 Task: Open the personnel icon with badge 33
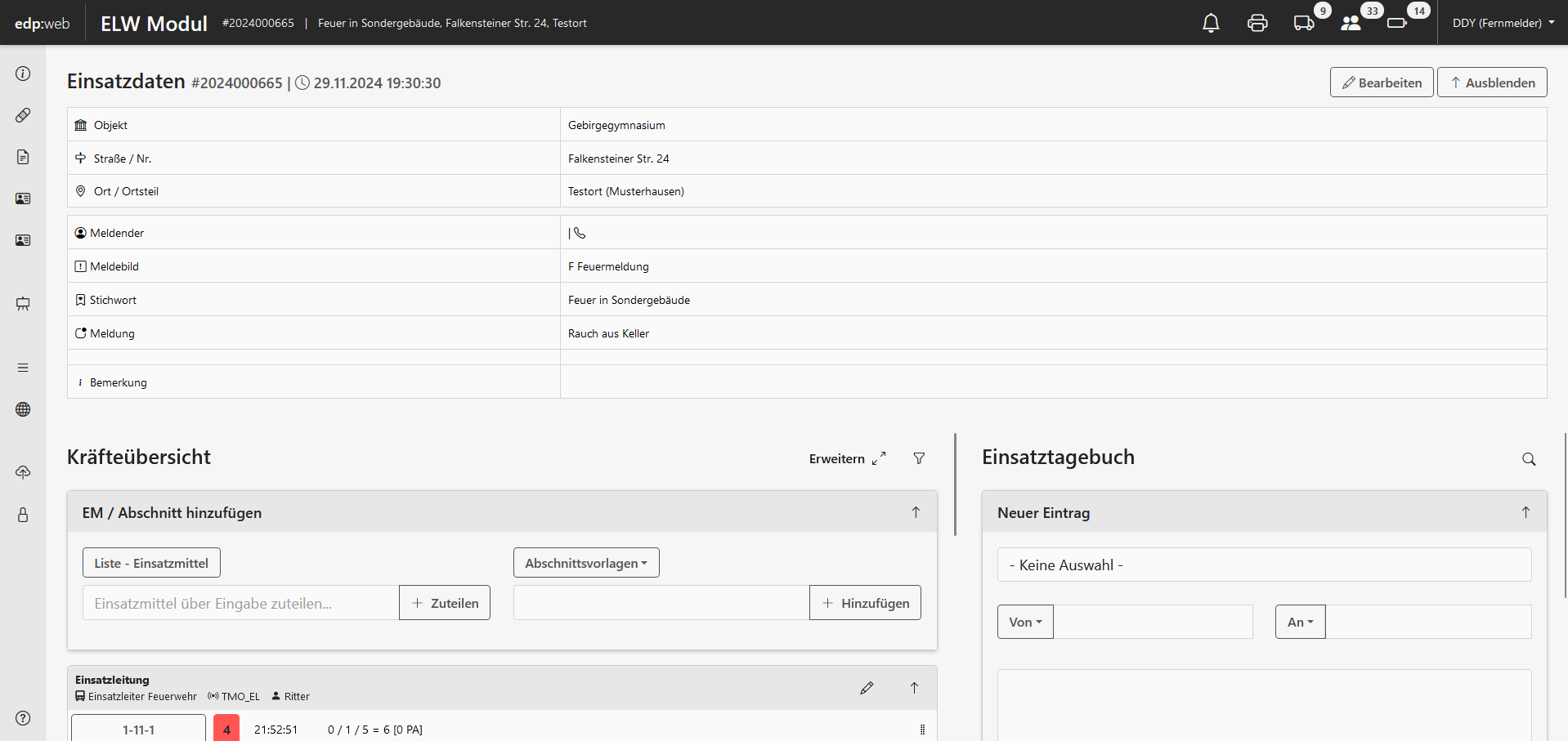coord(1351,23)
